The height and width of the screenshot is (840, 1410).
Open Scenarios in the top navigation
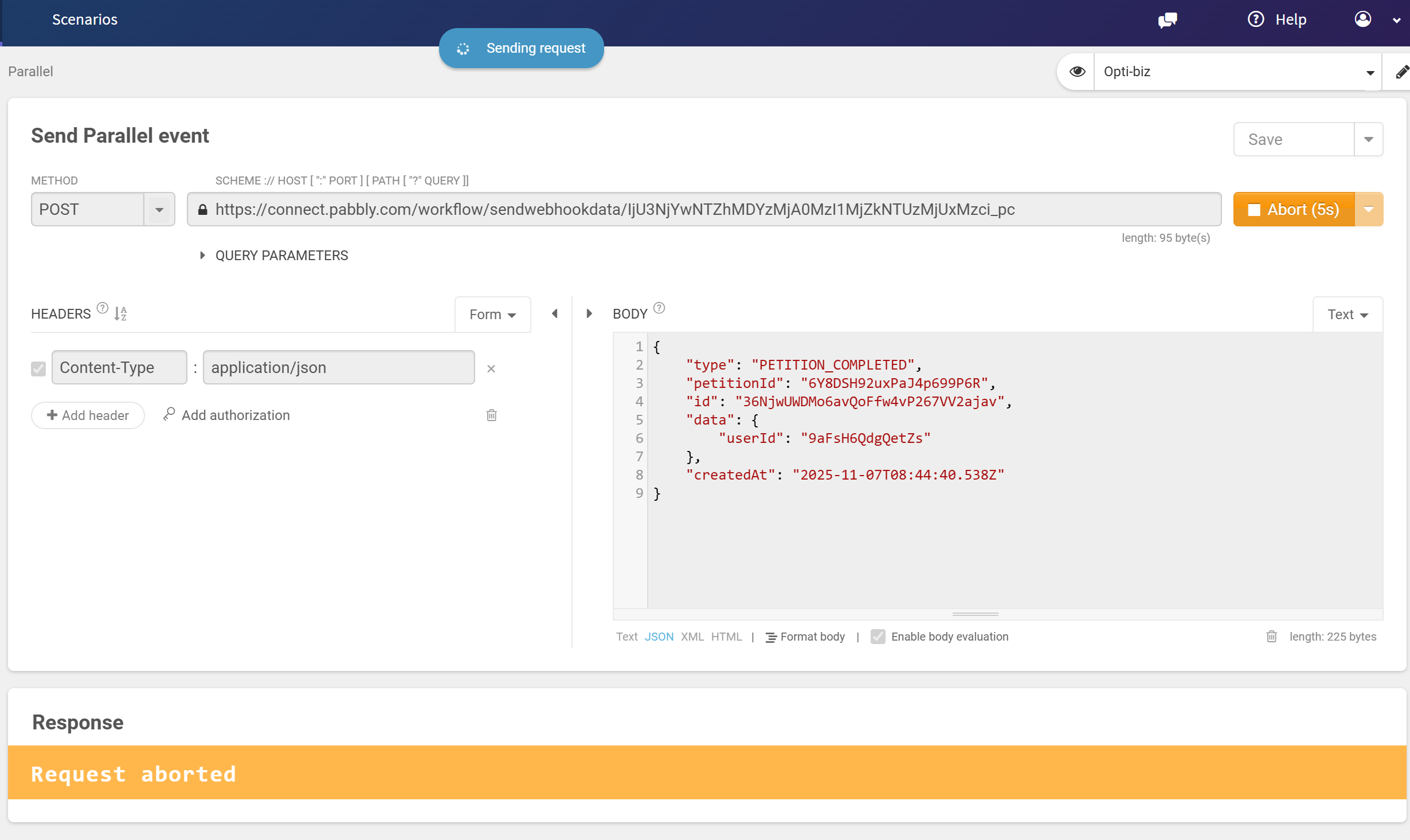tap(85, 19)
